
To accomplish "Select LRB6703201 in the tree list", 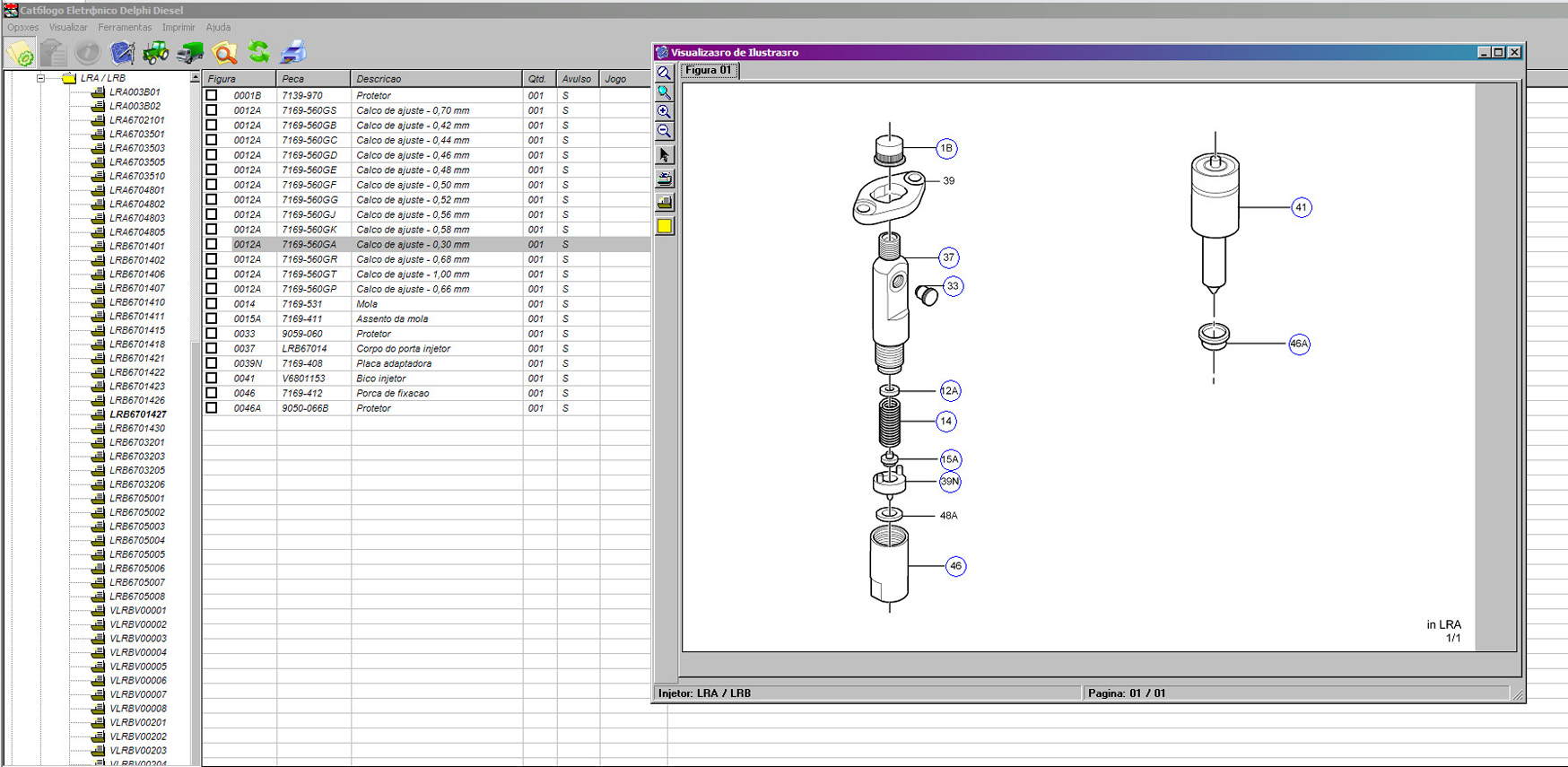I will tap(137, 442).
